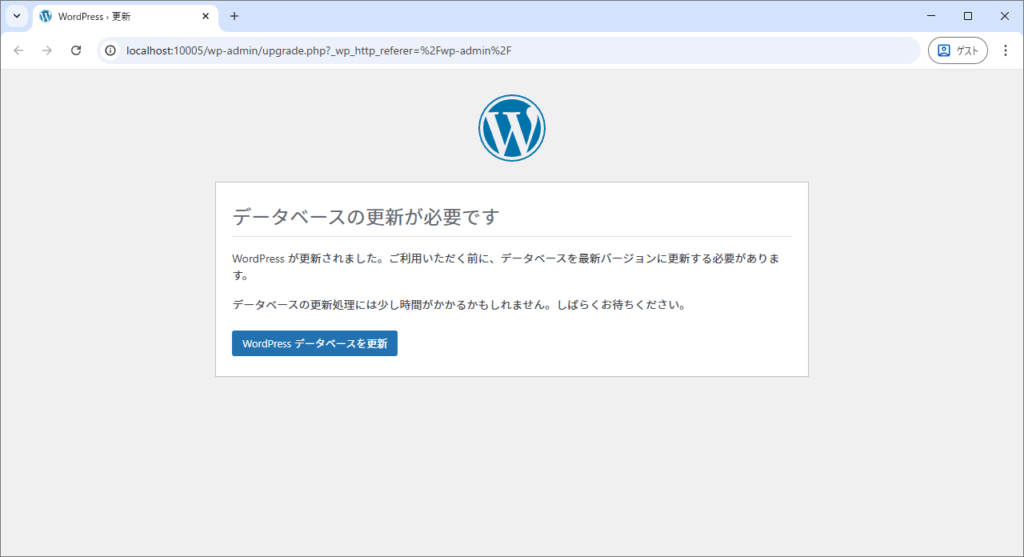Reload the current page

pos(75,50)
